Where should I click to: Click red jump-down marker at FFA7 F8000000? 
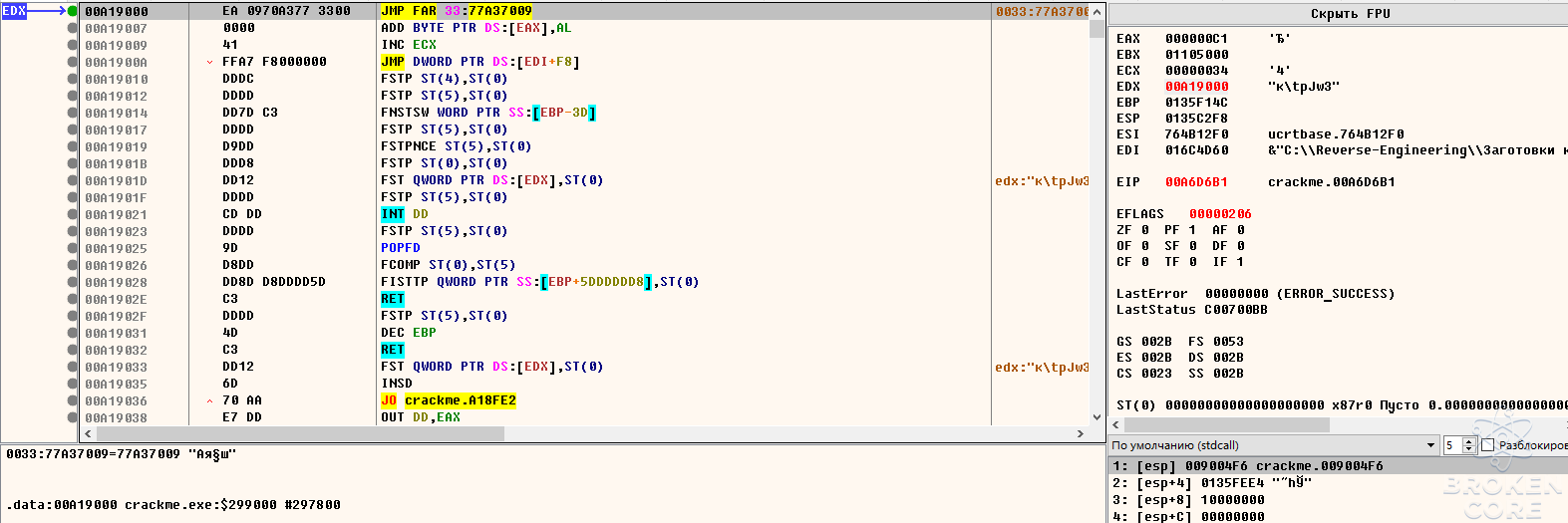tap(209, 62)
